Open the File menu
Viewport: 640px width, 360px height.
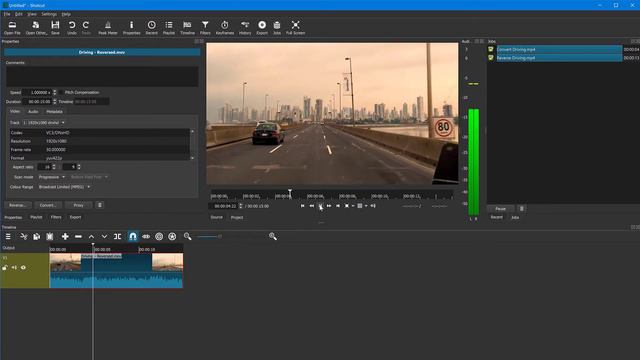point(7,14)
